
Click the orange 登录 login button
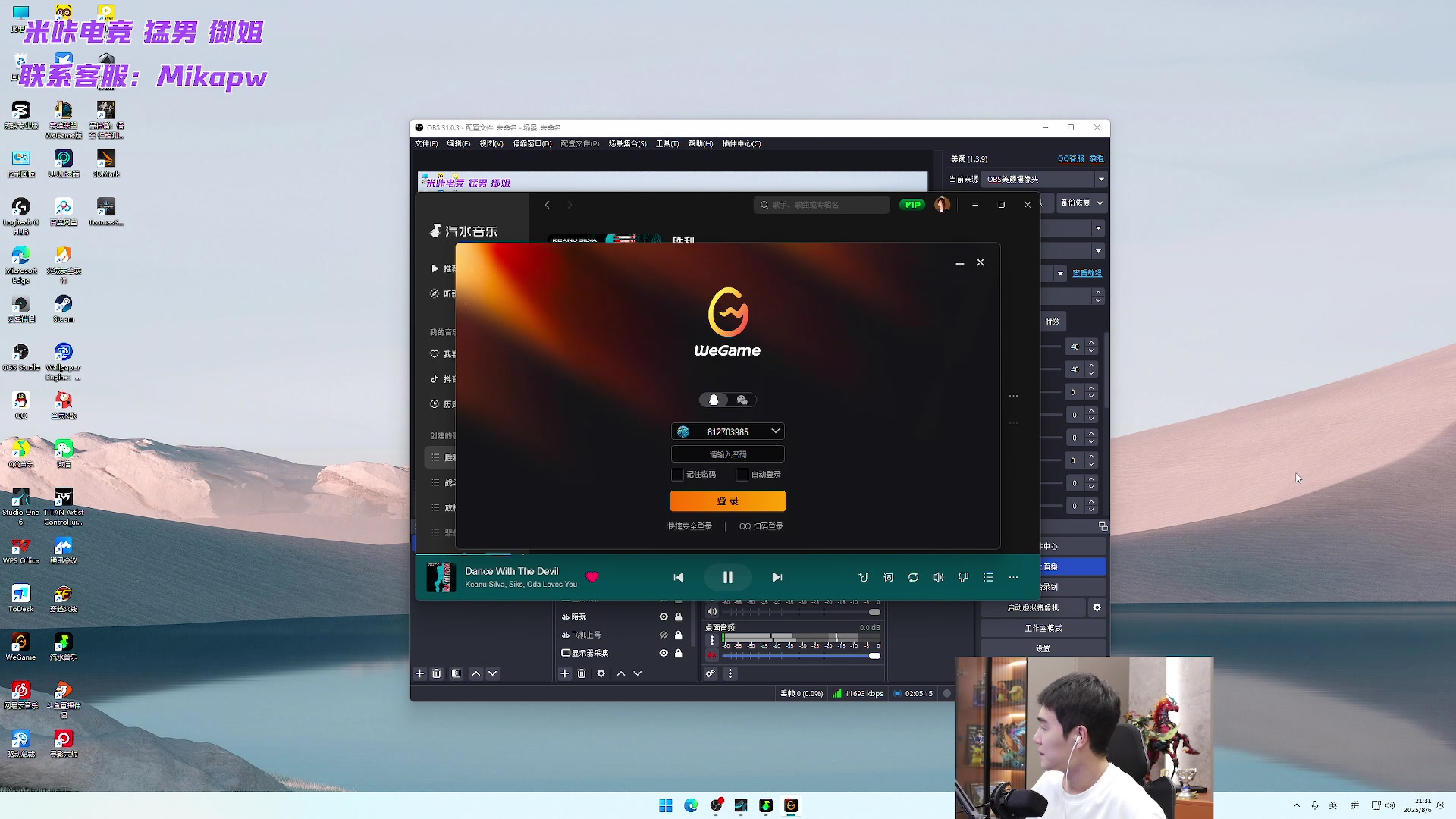click(728, 501)
